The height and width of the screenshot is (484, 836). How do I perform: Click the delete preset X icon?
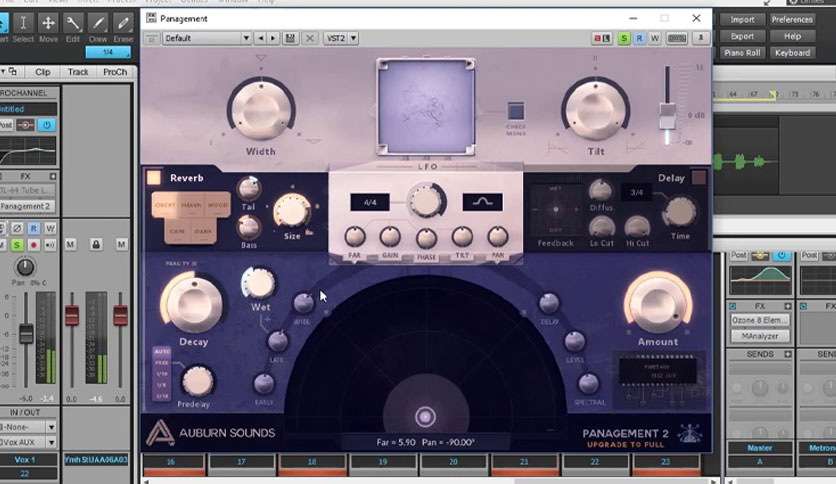310,38
